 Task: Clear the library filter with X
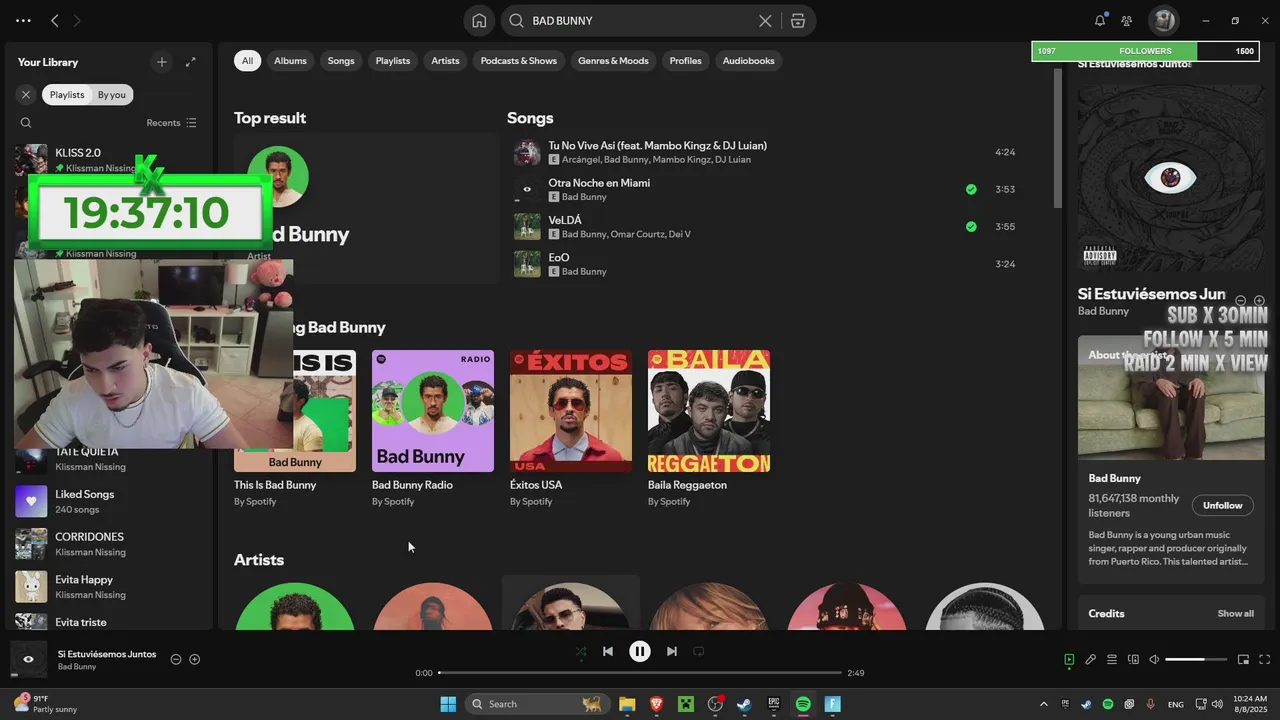point(26,95)
